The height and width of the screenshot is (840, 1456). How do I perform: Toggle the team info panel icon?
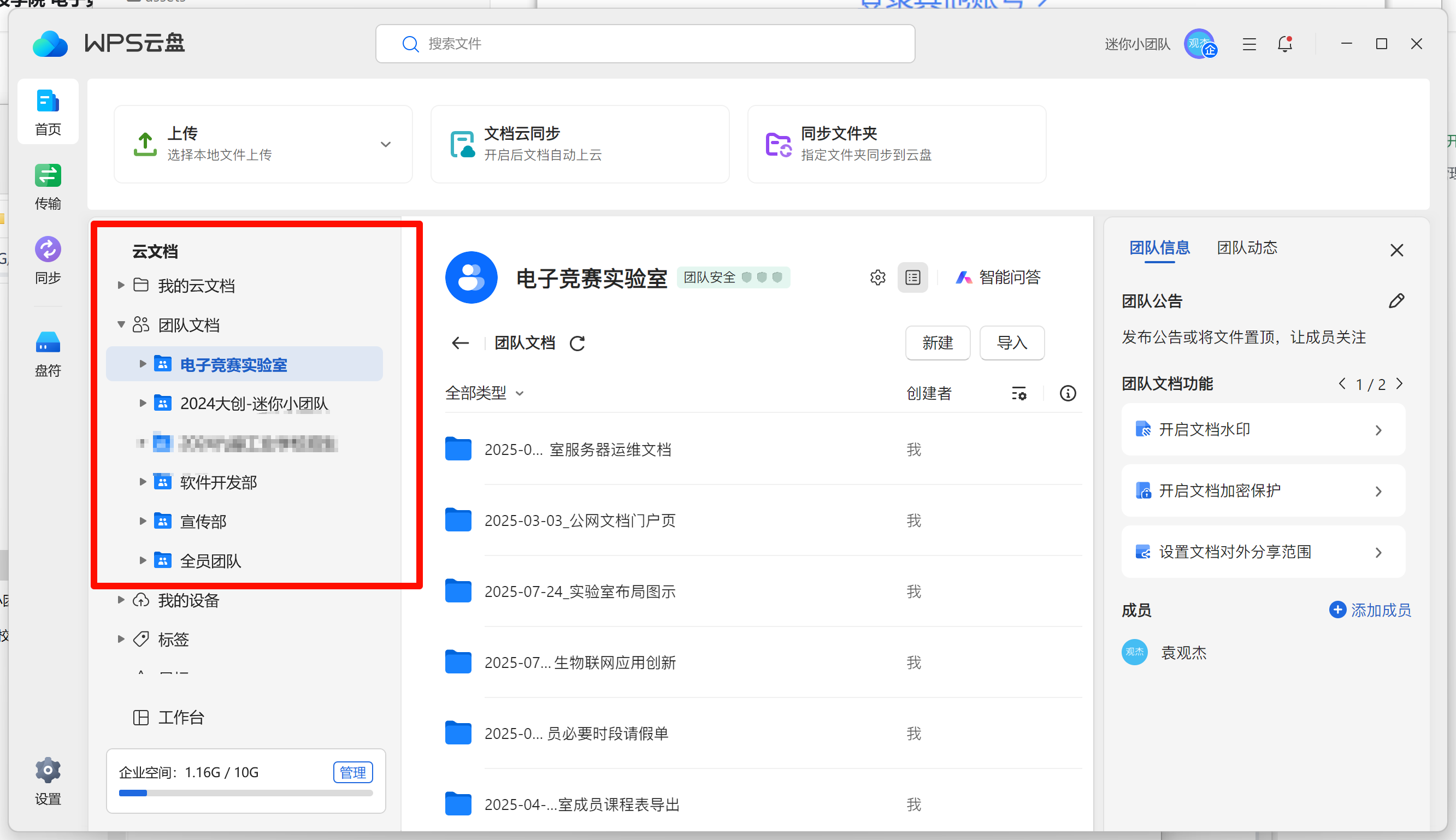912,277
